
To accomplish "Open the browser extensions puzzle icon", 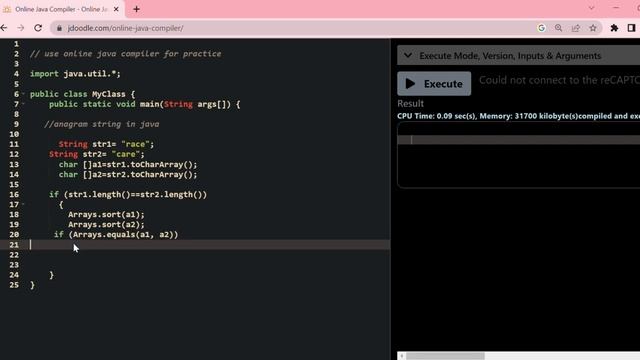I will 614,28.
